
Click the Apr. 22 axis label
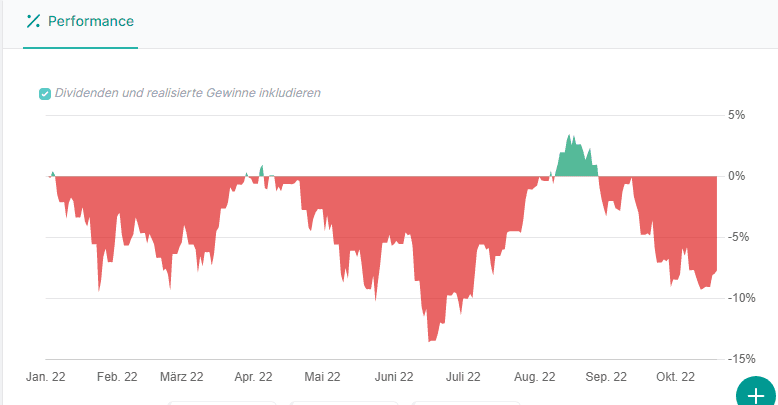coord(254,377)
